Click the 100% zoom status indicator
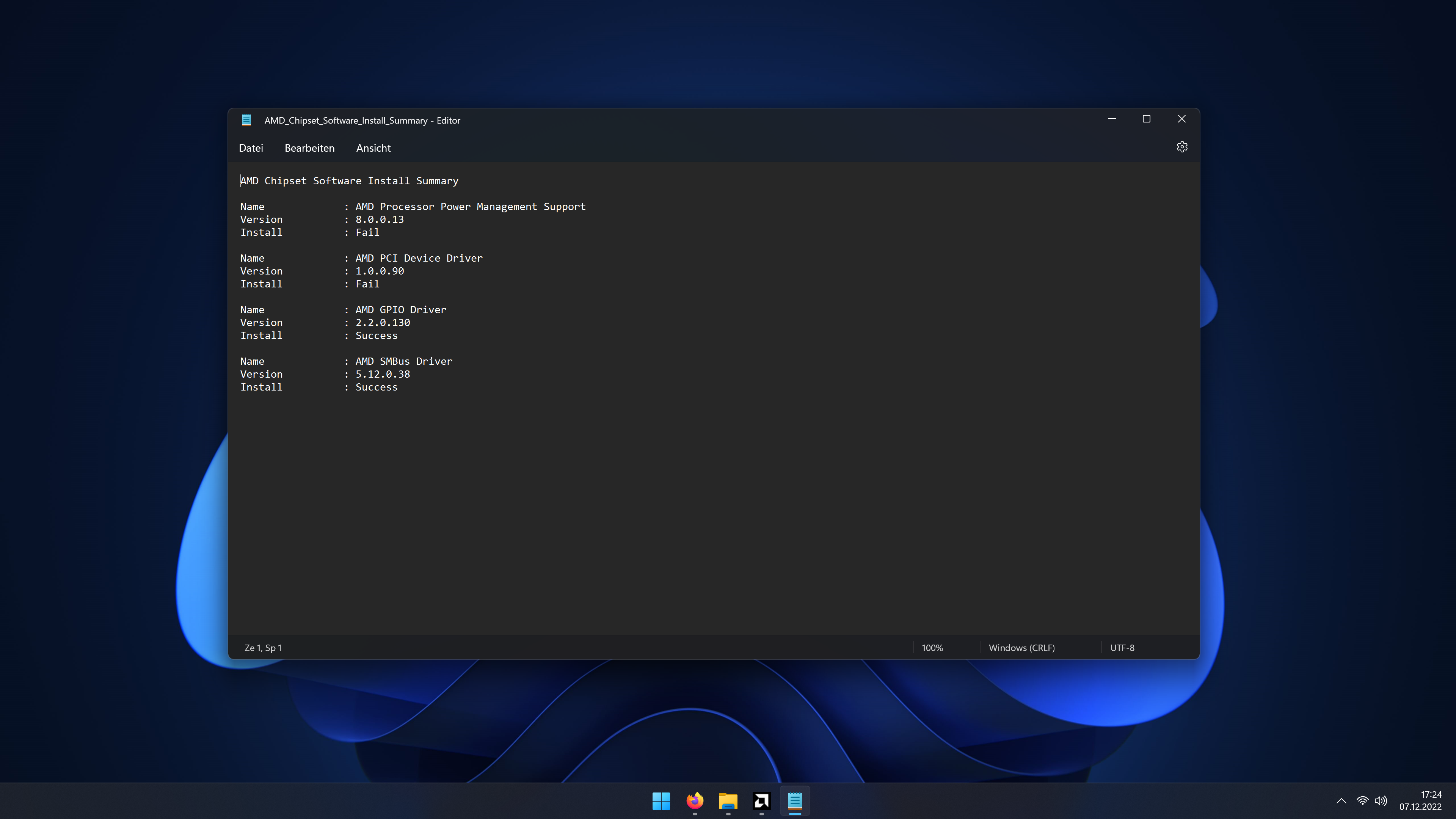 pos(932,648)
